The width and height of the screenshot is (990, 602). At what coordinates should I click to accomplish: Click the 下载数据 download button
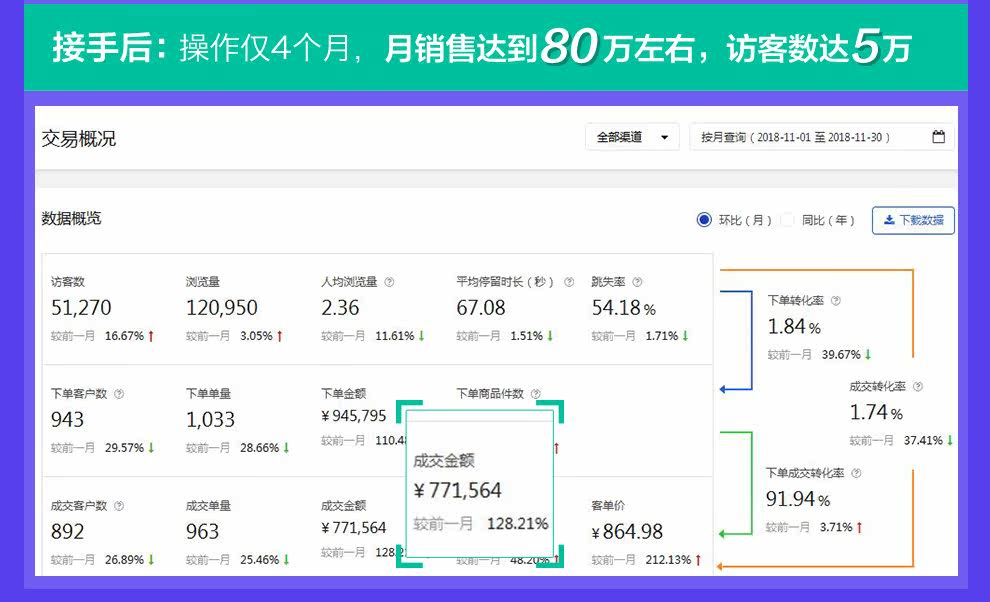pos(913,220)
